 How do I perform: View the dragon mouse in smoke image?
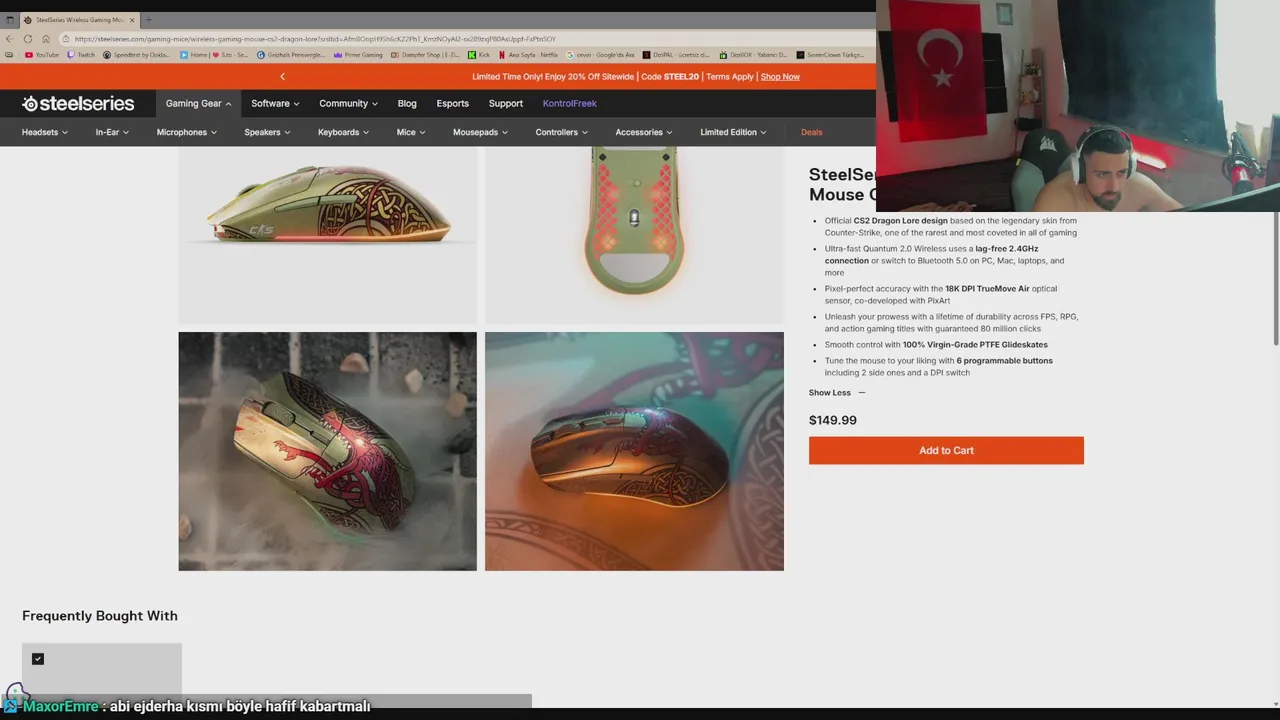[x=328, y=451]
